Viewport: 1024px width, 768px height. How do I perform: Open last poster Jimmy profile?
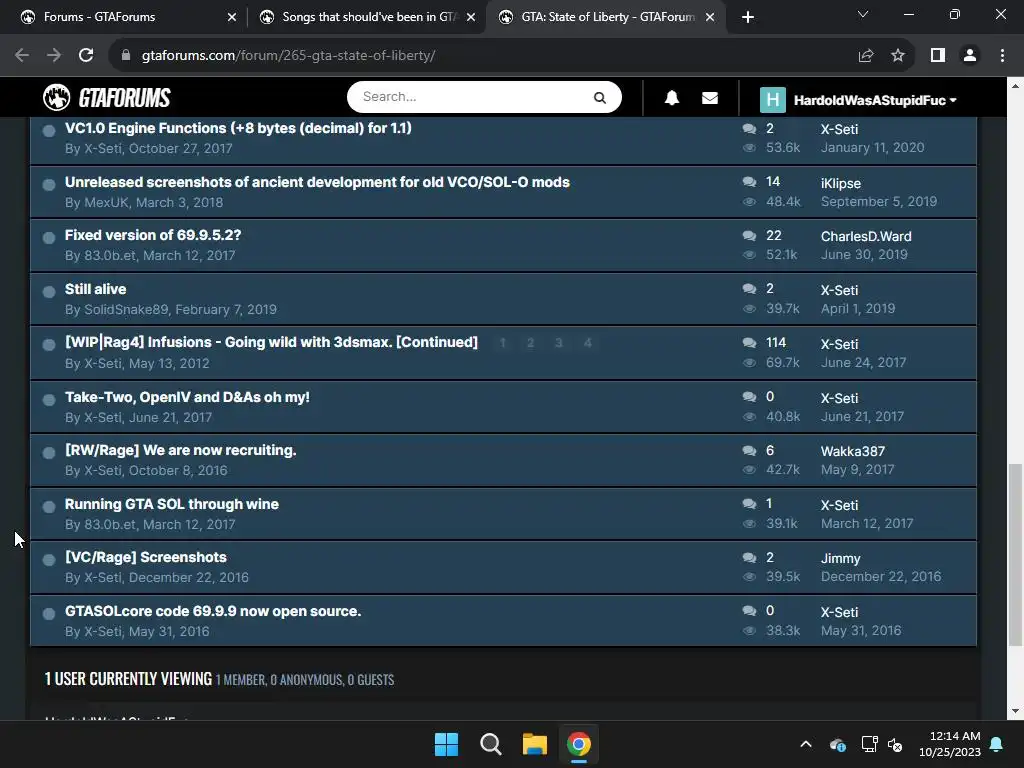pos(840,558)
